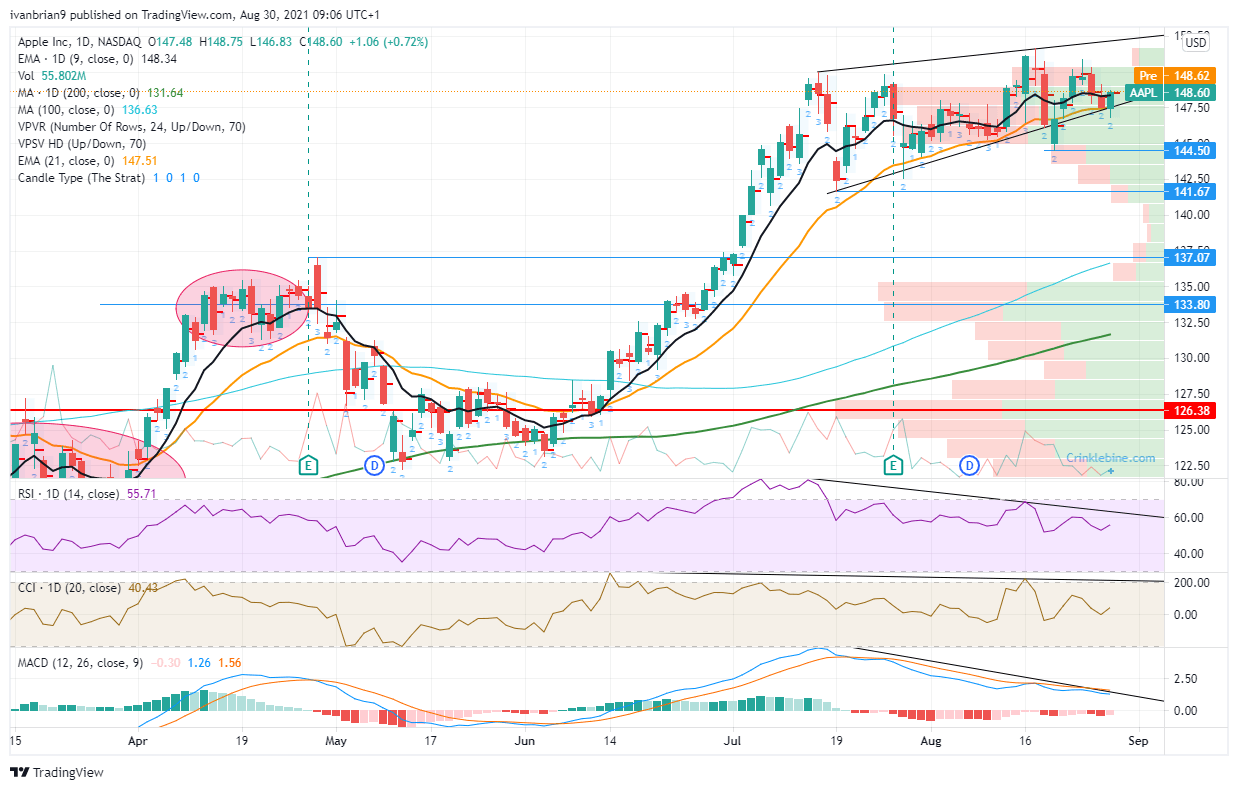
Task: Click the earnings E marker in late July
Action: [893, 466]
